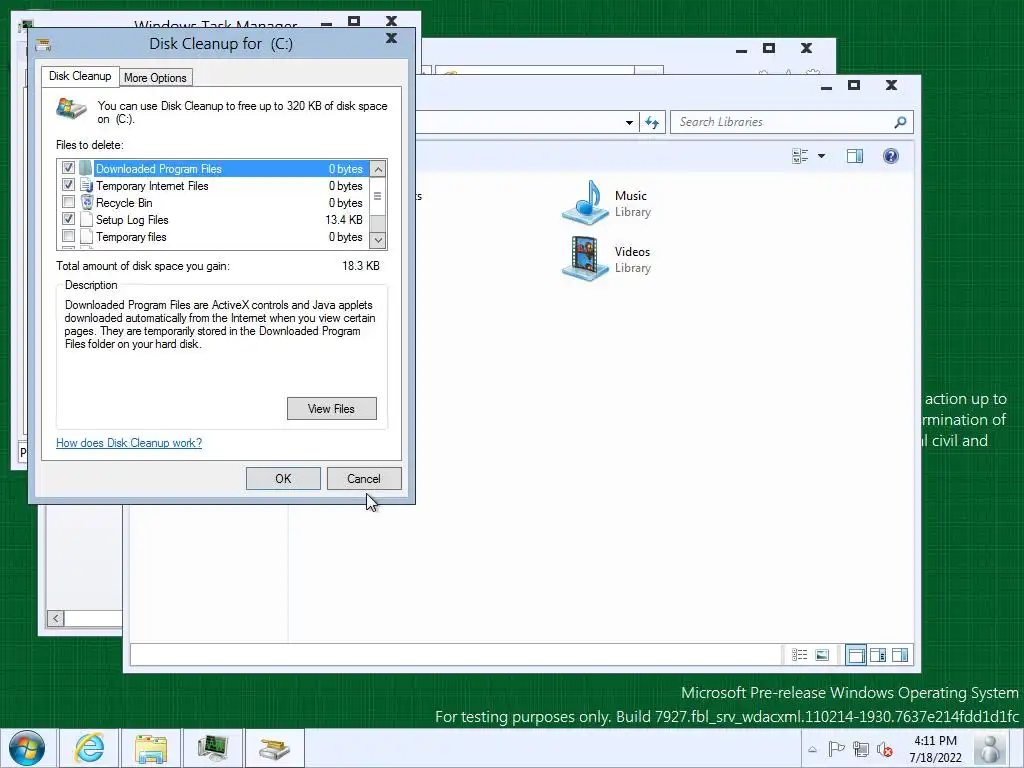Open the network status tray icon
Screen dimensions: 1024x768
(861, 749)
